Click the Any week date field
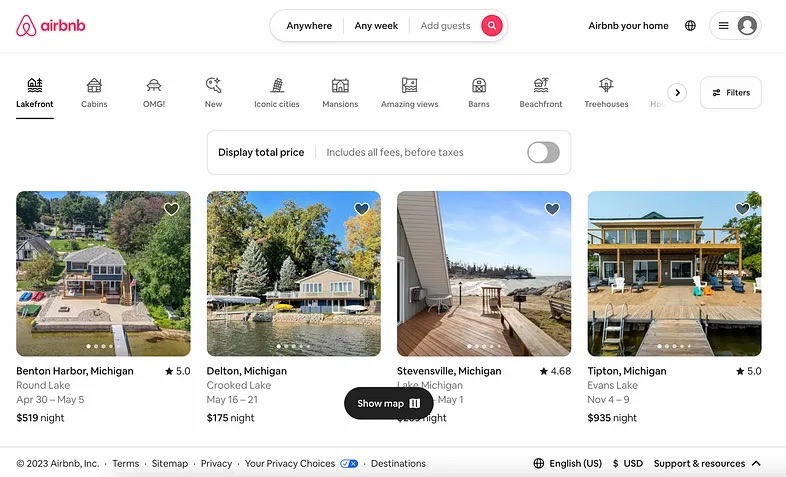The image size is (786, 477). click(376, 26)
